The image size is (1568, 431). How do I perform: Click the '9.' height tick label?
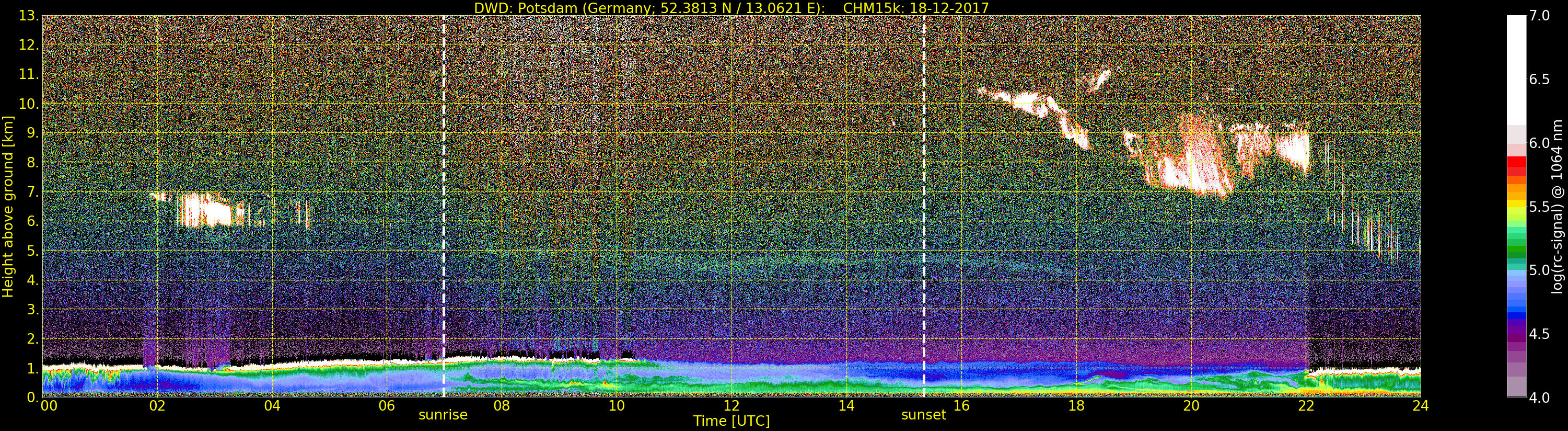point(33,133)
